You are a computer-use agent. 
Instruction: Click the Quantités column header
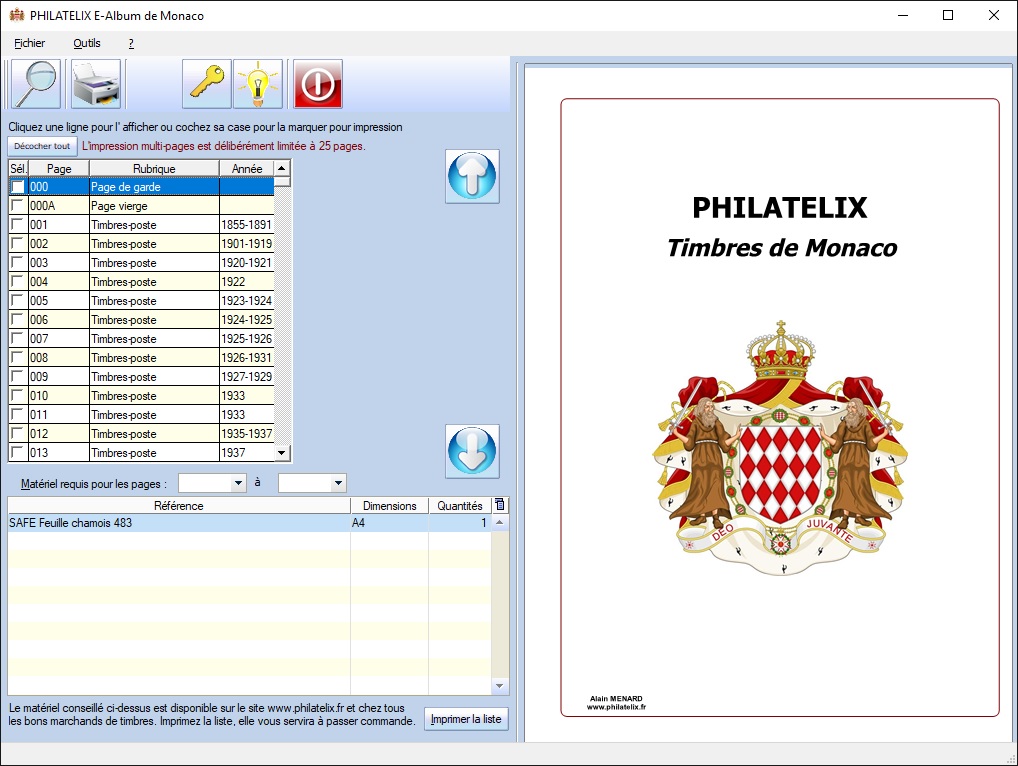460,506
